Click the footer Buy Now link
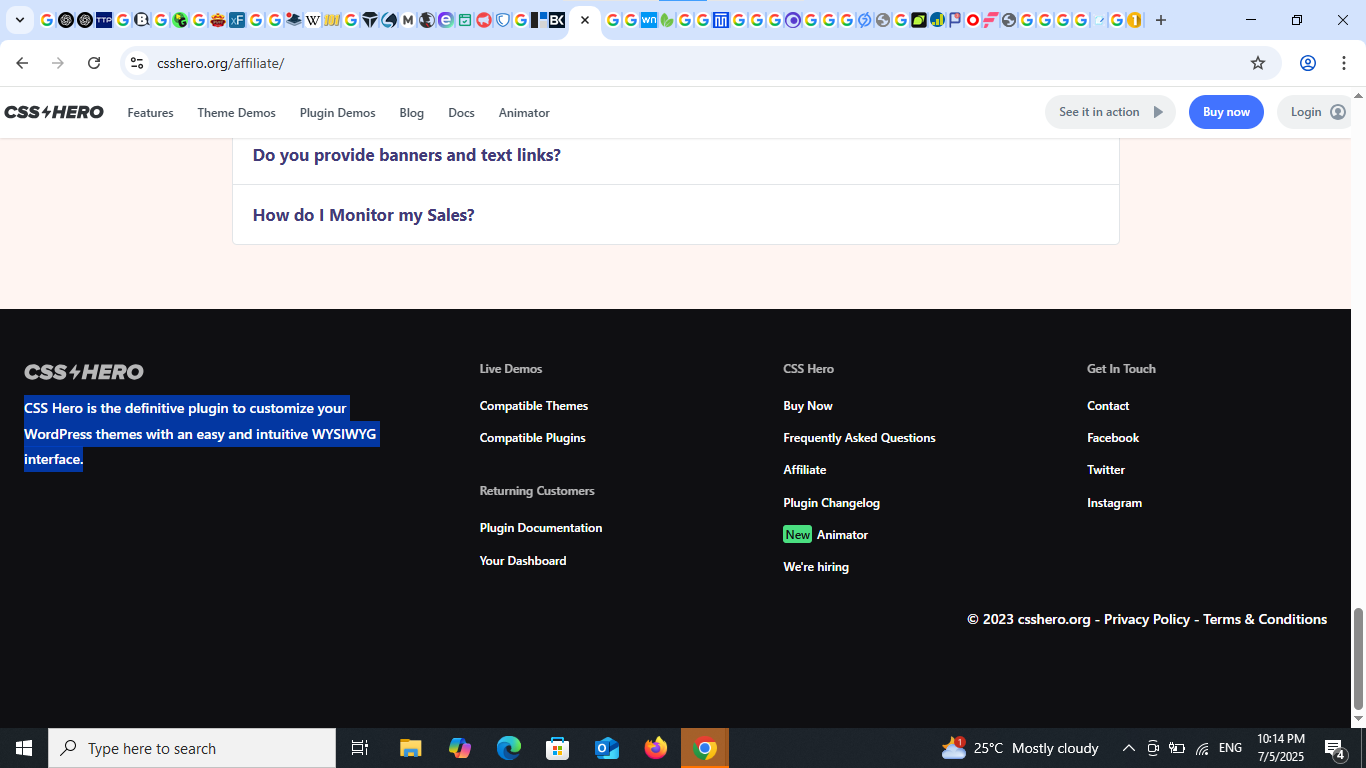This screenshot has height=768, width=1366. tap(808, 406)
